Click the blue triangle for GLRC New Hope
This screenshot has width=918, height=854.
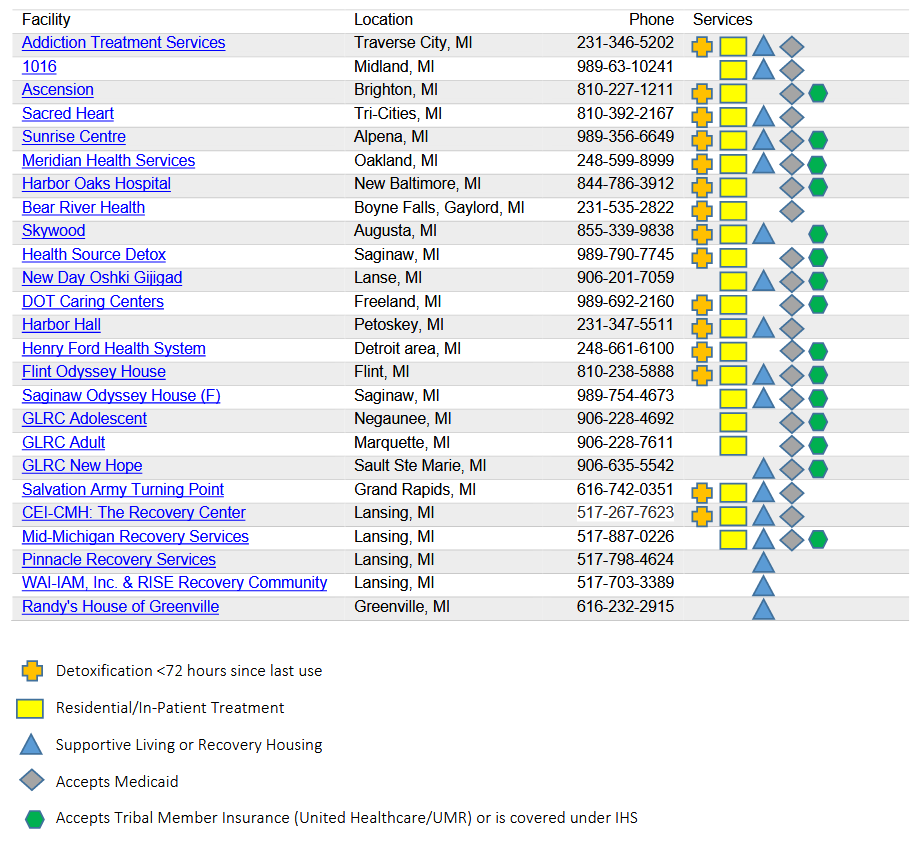[763, 469]
